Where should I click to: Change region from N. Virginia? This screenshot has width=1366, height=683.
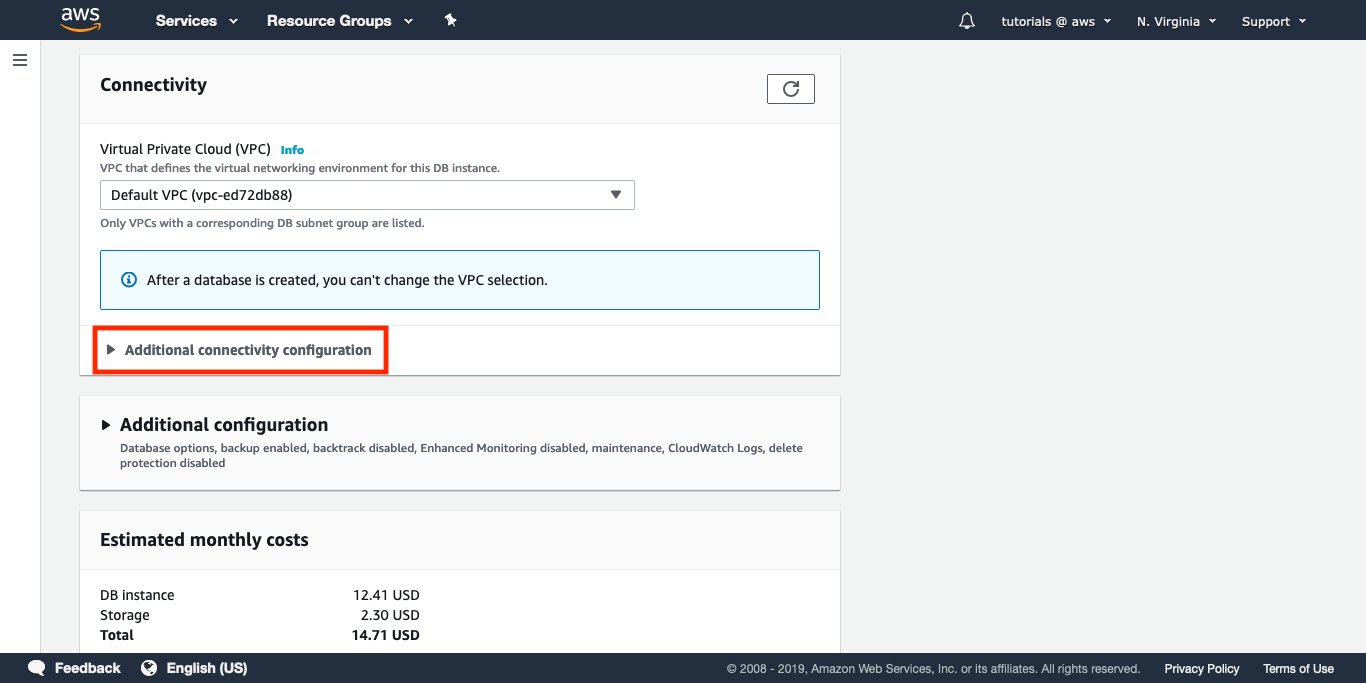coord(1176,21)
